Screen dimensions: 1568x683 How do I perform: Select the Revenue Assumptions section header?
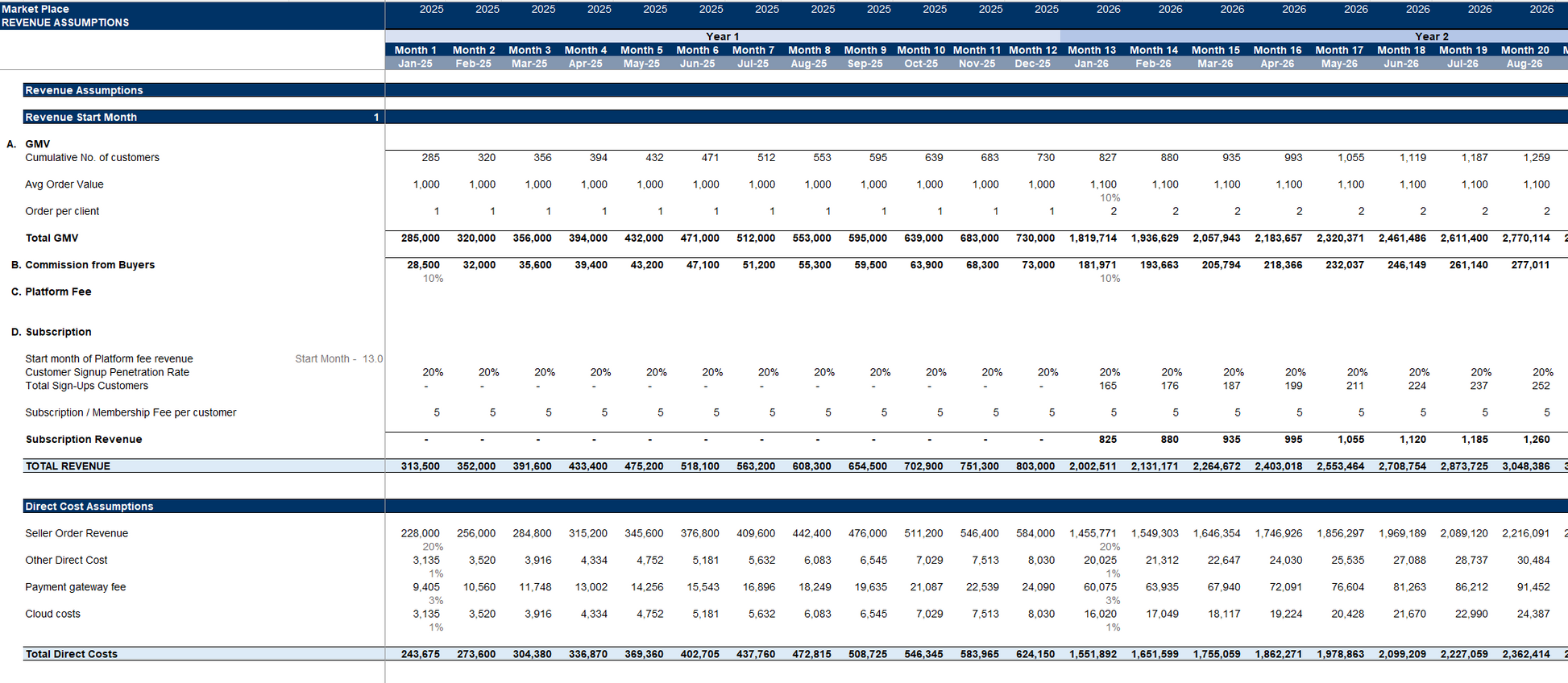coord(84,90)
